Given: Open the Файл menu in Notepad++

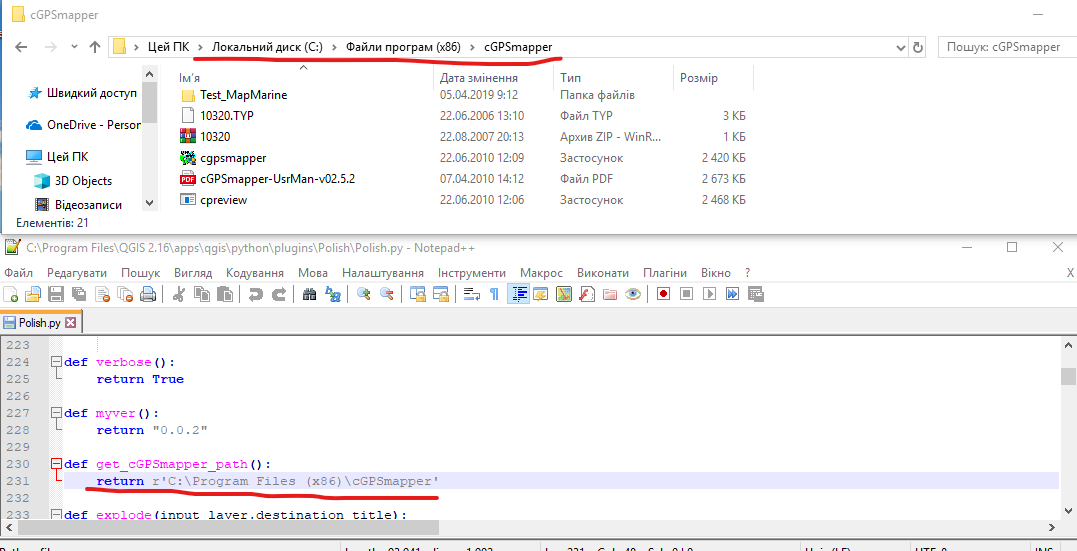Looking at the screenshot, I should tap(18, 273).
